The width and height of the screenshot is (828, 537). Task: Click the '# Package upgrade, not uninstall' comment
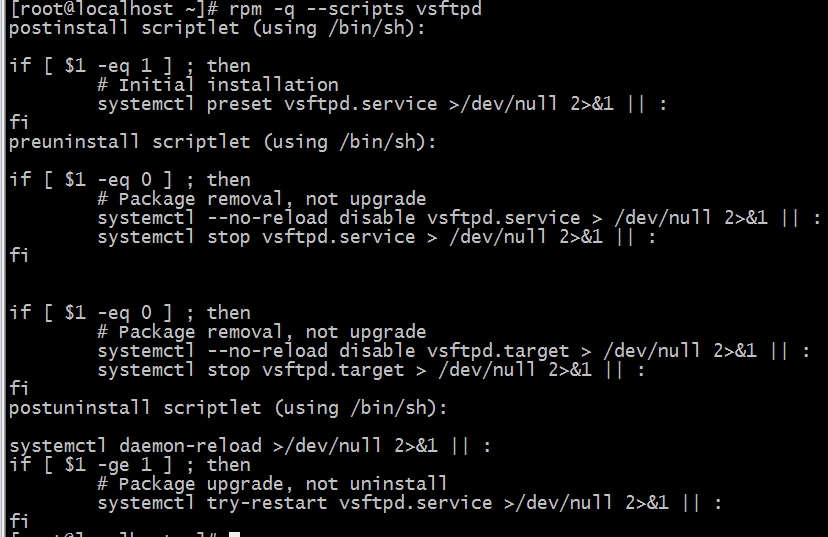(272, 484)
